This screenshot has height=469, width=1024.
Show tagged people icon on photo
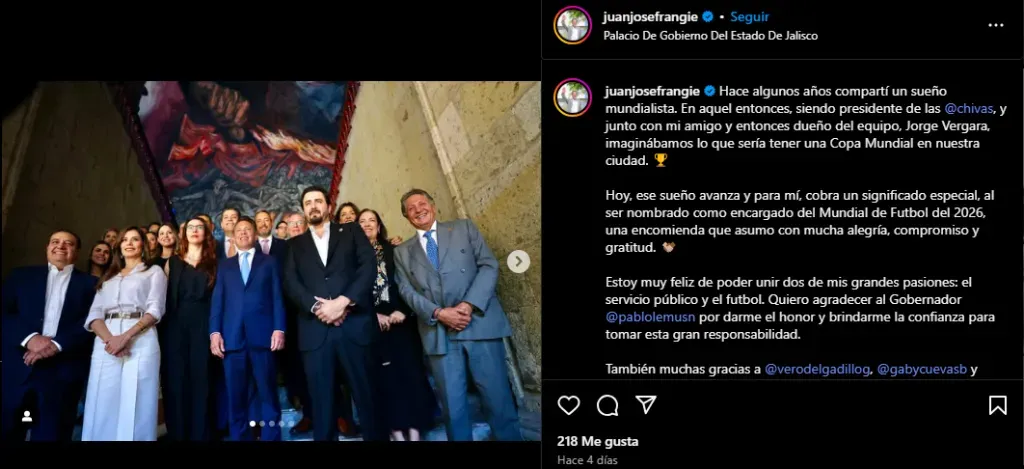pyautogui.click(x=27, y=416)
